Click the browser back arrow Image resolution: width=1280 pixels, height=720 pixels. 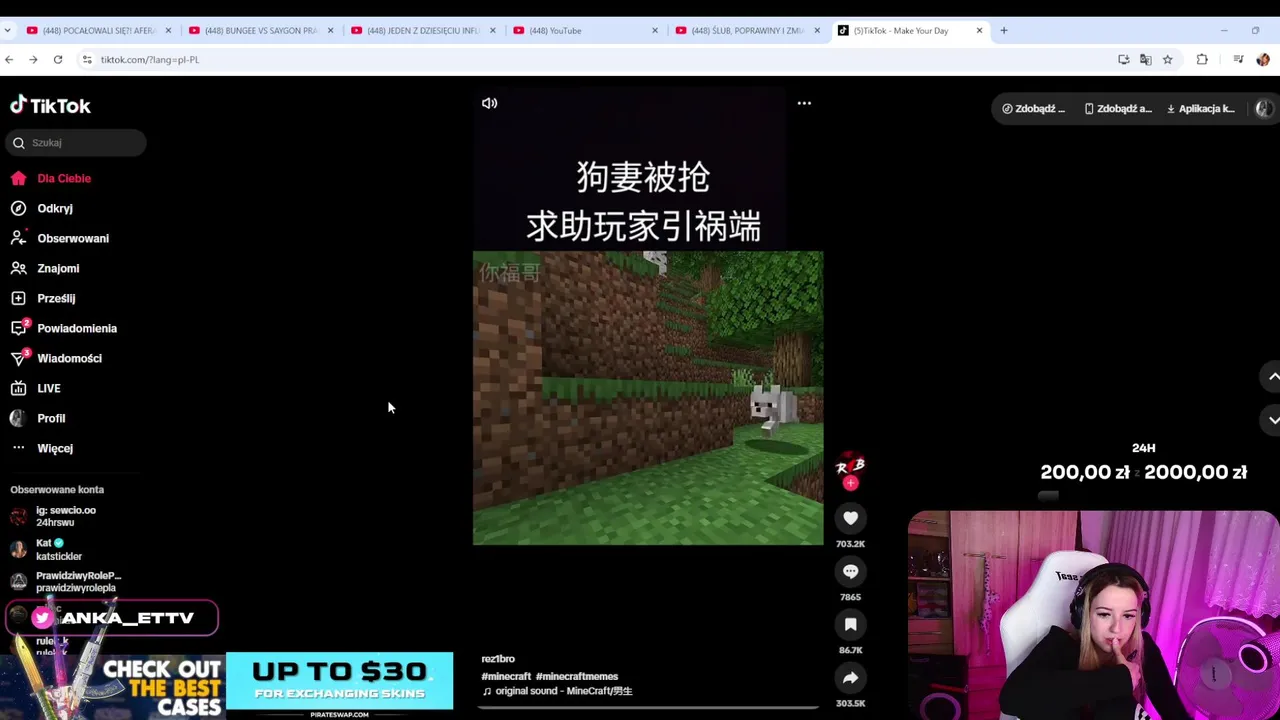click(9, 60)
